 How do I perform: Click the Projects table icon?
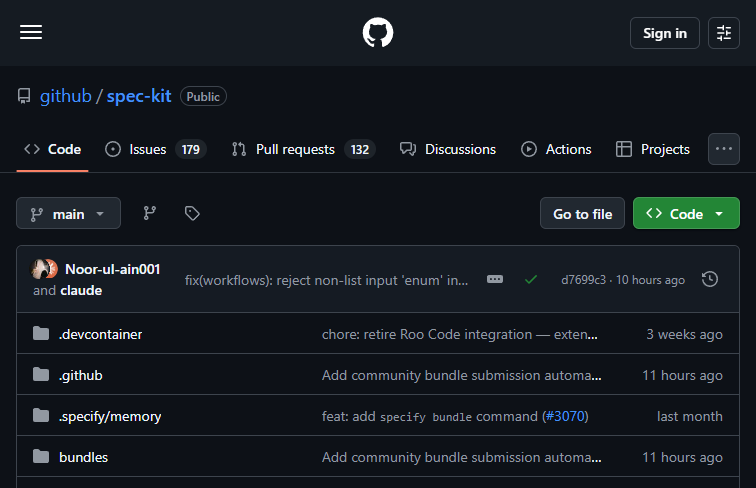pos(624,149)
